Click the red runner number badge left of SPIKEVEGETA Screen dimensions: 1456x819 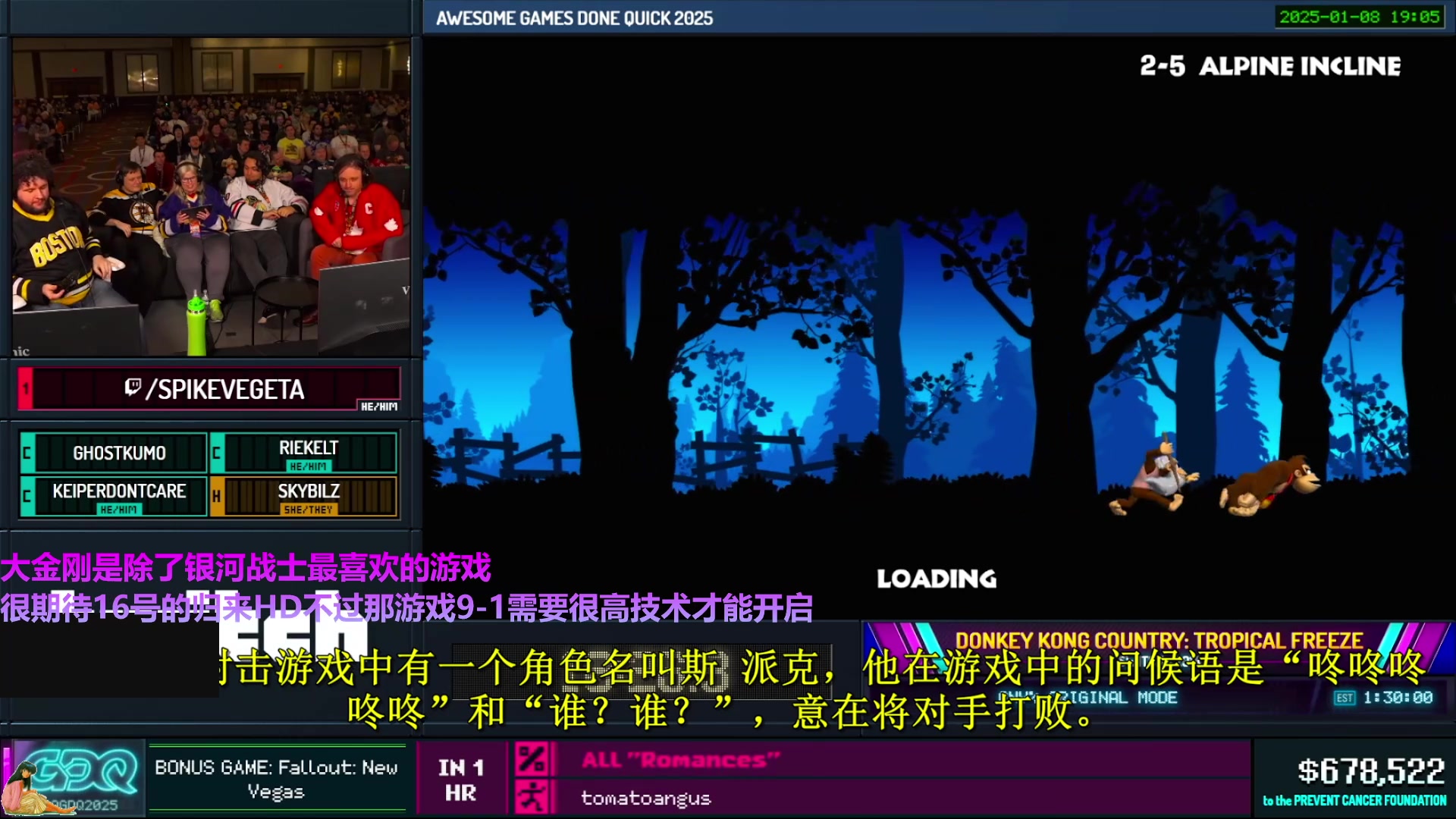click(26, 388)
